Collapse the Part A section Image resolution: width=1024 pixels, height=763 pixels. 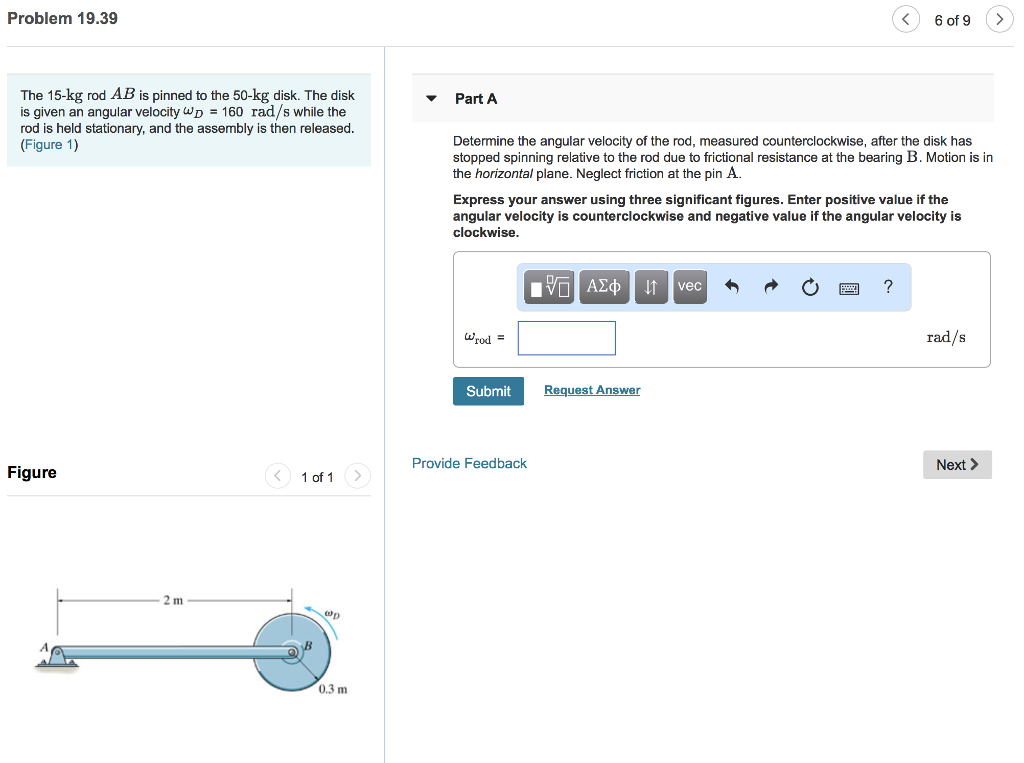pos(431,98)
